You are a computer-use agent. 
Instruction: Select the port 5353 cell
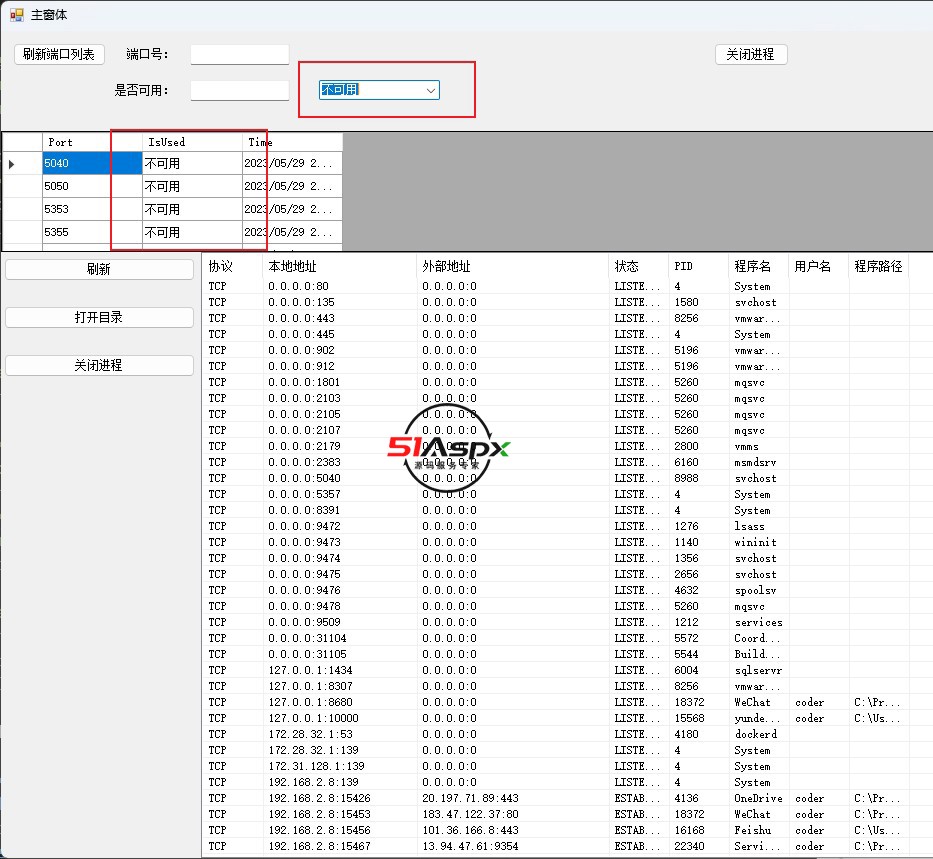pyautogui.click(x=92, y=209)
